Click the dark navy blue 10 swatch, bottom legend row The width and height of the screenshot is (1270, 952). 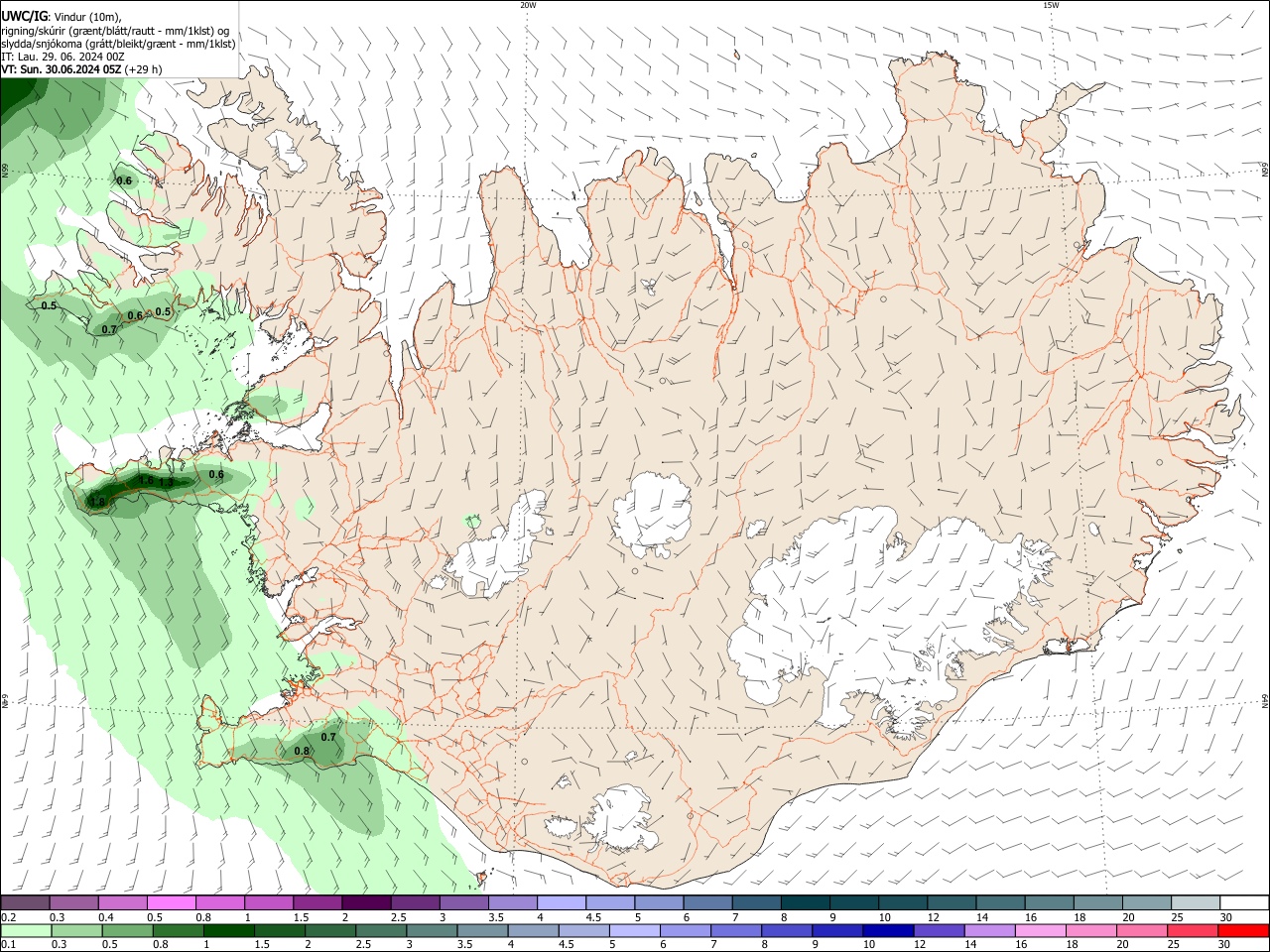click(x=887, y=930)
